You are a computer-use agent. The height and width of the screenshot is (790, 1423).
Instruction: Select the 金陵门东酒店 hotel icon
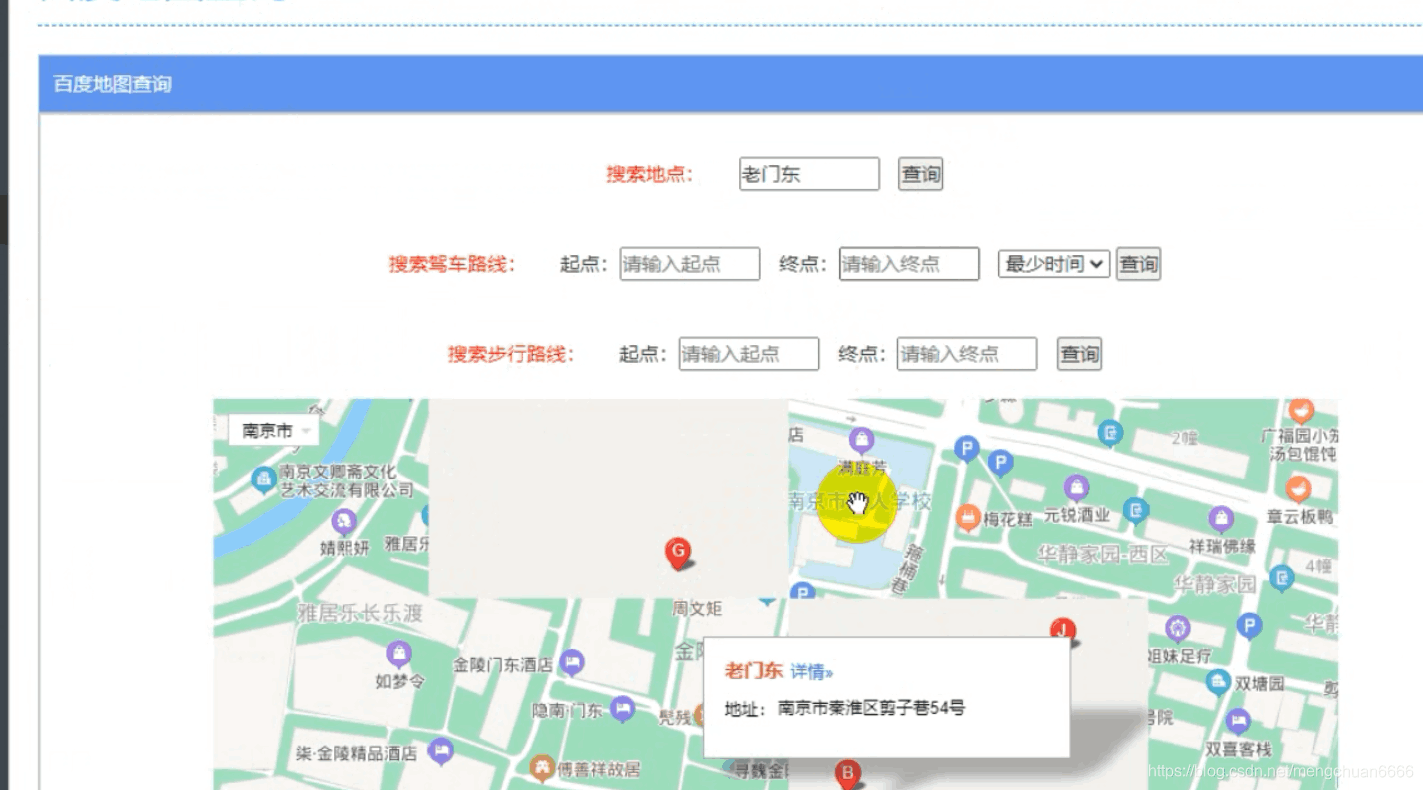572,662
